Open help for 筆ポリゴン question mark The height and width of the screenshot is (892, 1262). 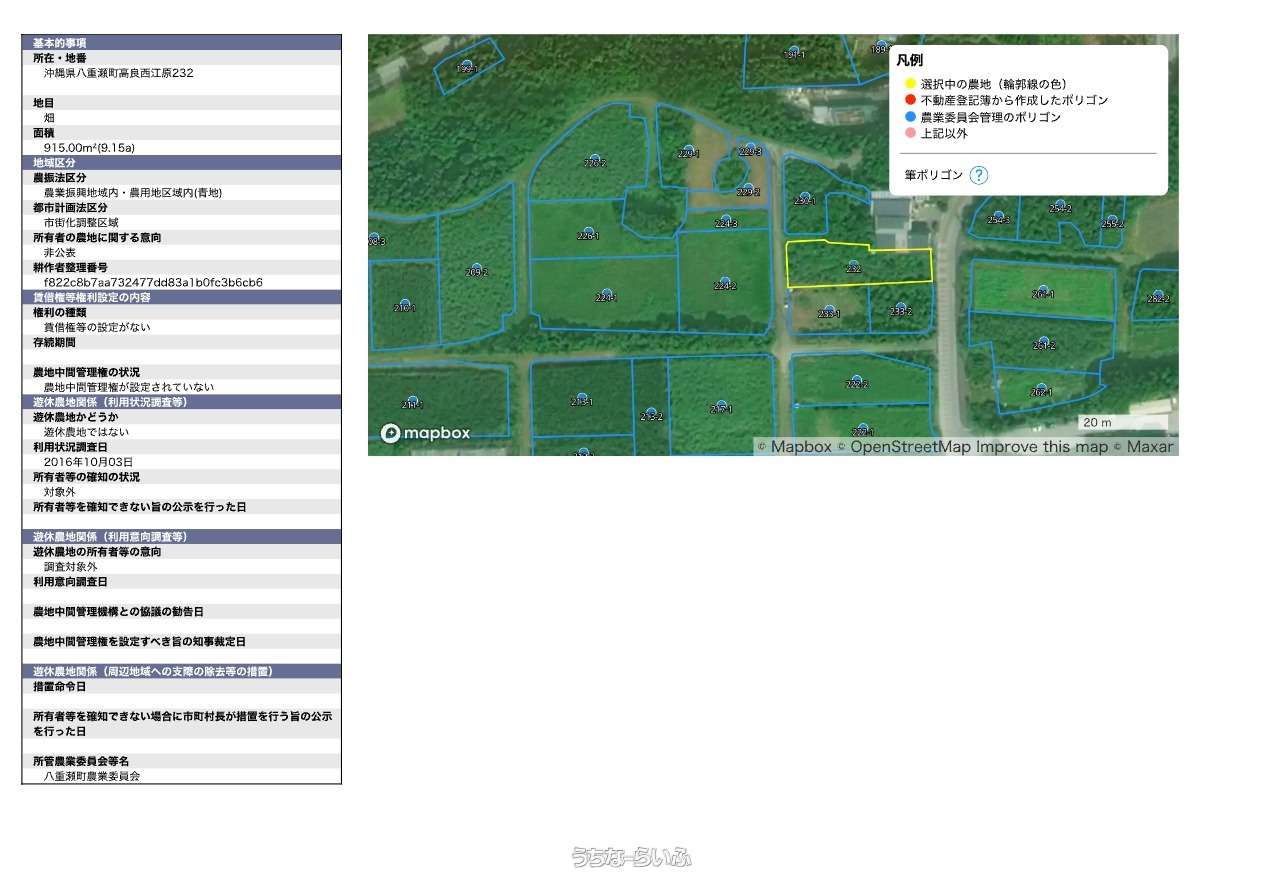(979, 175)
